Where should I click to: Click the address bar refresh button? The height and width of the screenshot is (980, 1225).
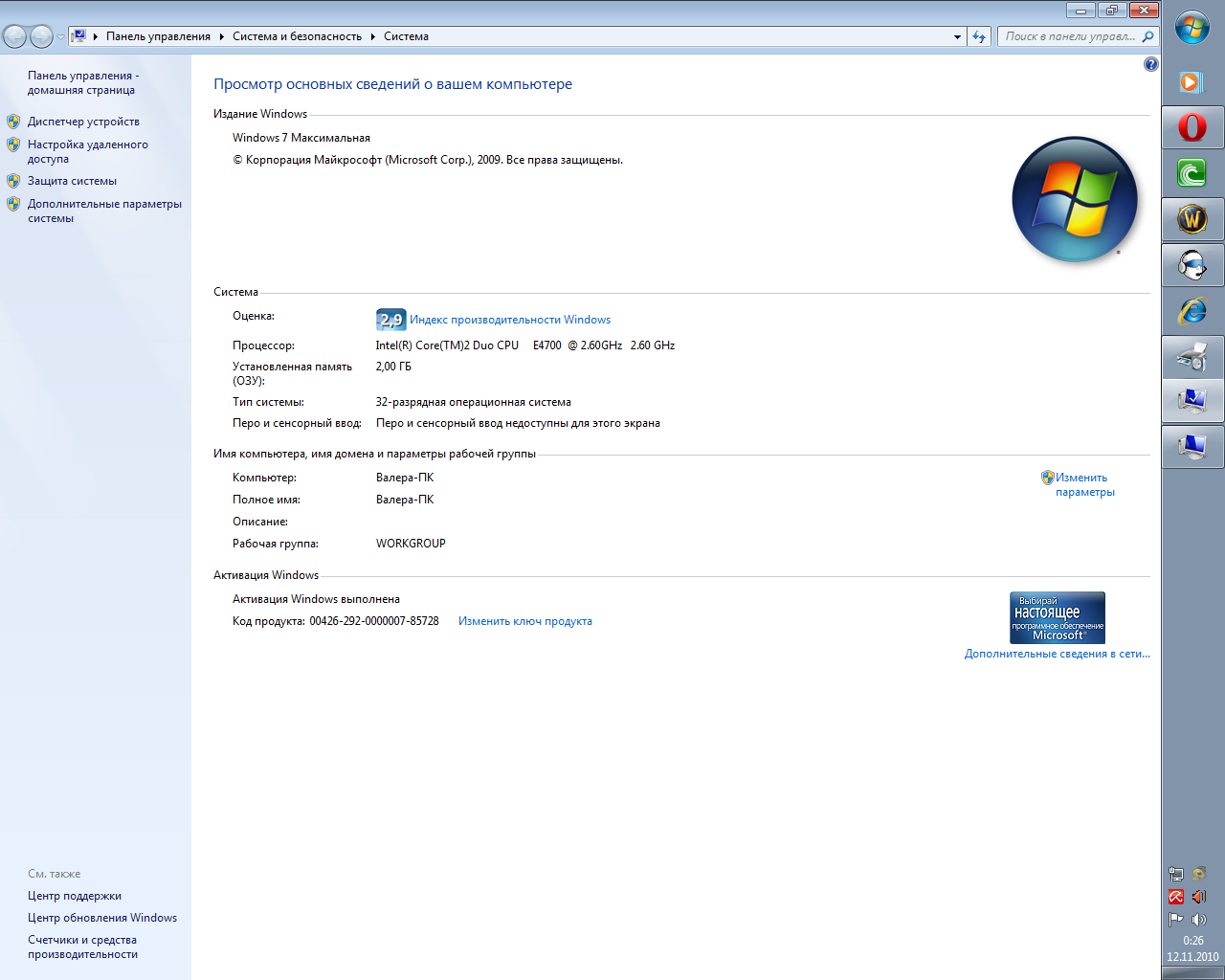point(979,36)
